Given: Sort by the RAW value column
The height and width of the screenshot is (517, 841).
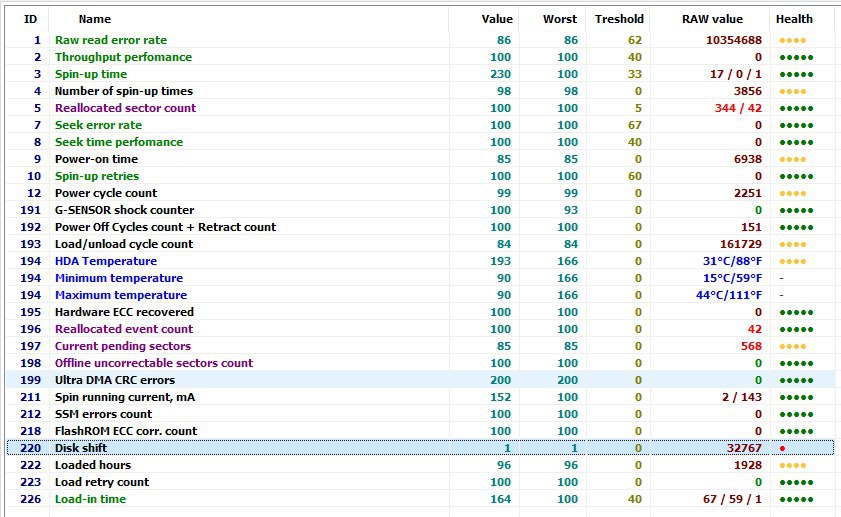Looking at the screenshot, I should [712, 19].
